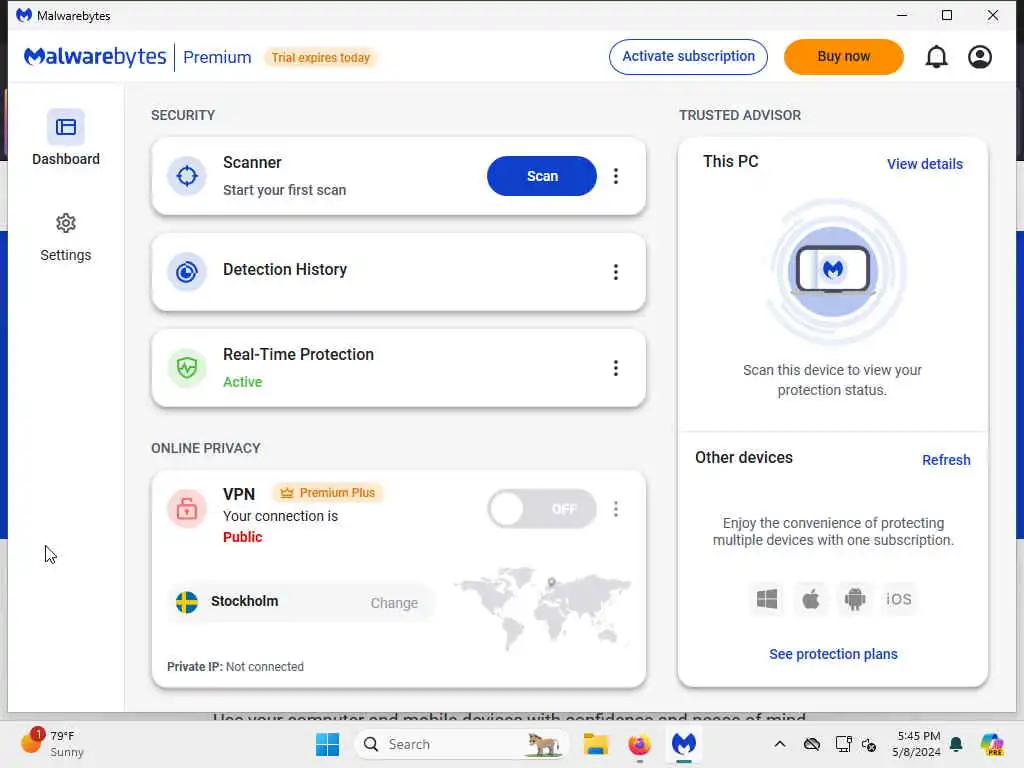Open File Explorer from the taskbar
This screenshot has width=1024, height=768.
pos(596,744)
